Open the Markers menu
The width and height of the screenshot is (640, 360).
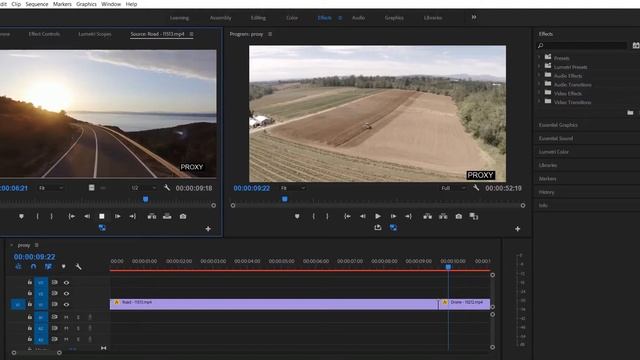click(62, 4)
